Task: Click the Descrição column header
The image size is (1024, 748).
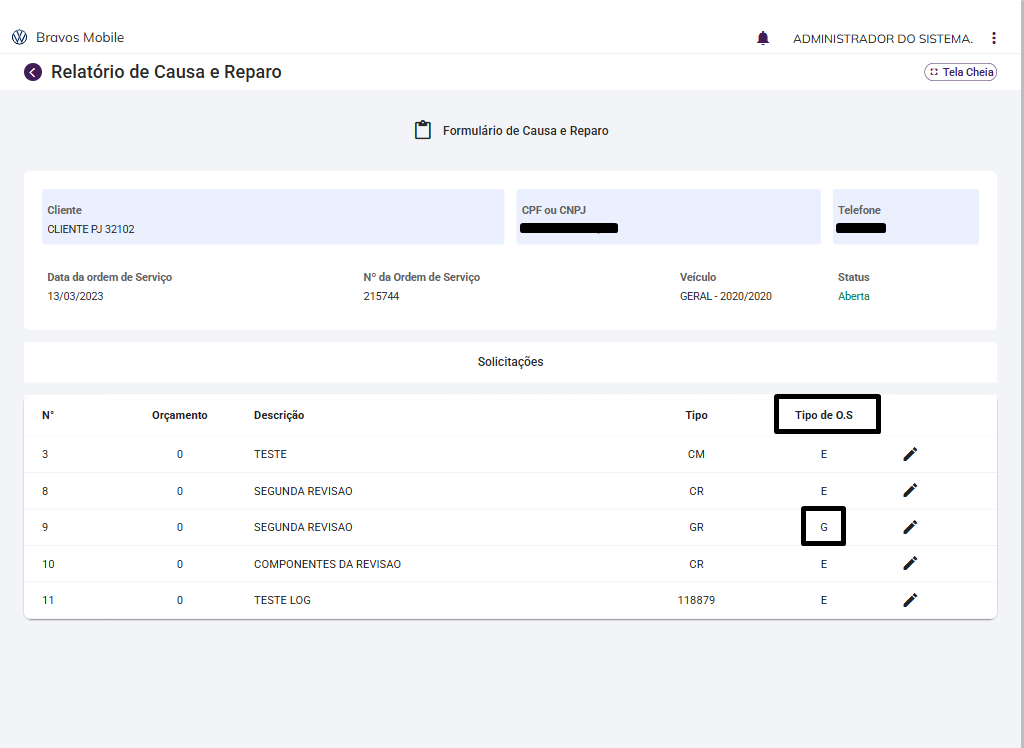Action: pos(279,415)
